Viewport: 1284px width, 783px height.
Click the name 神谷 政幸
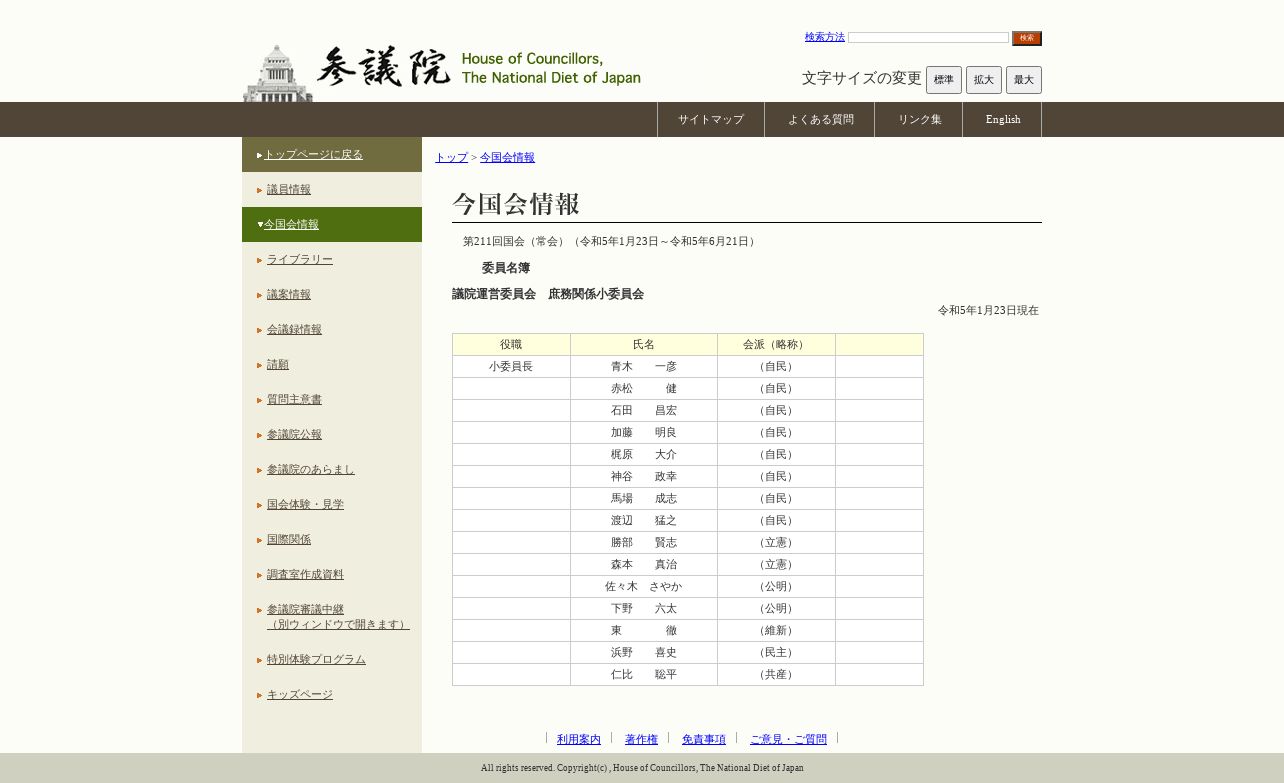(644, 477)
